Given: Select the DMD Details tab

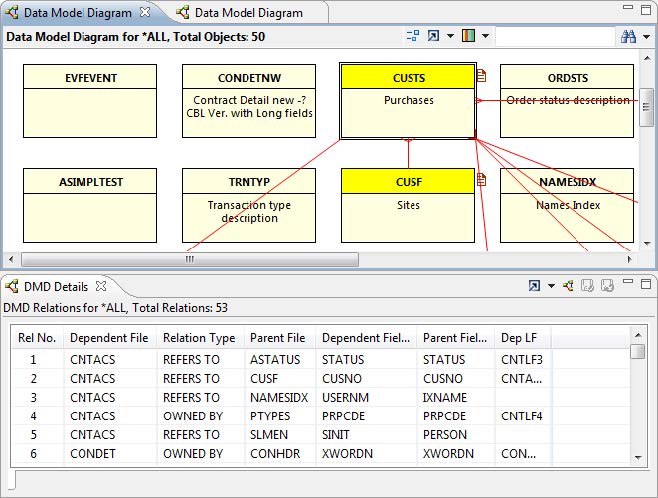Looking at the screenshot, I should [55, 287].
